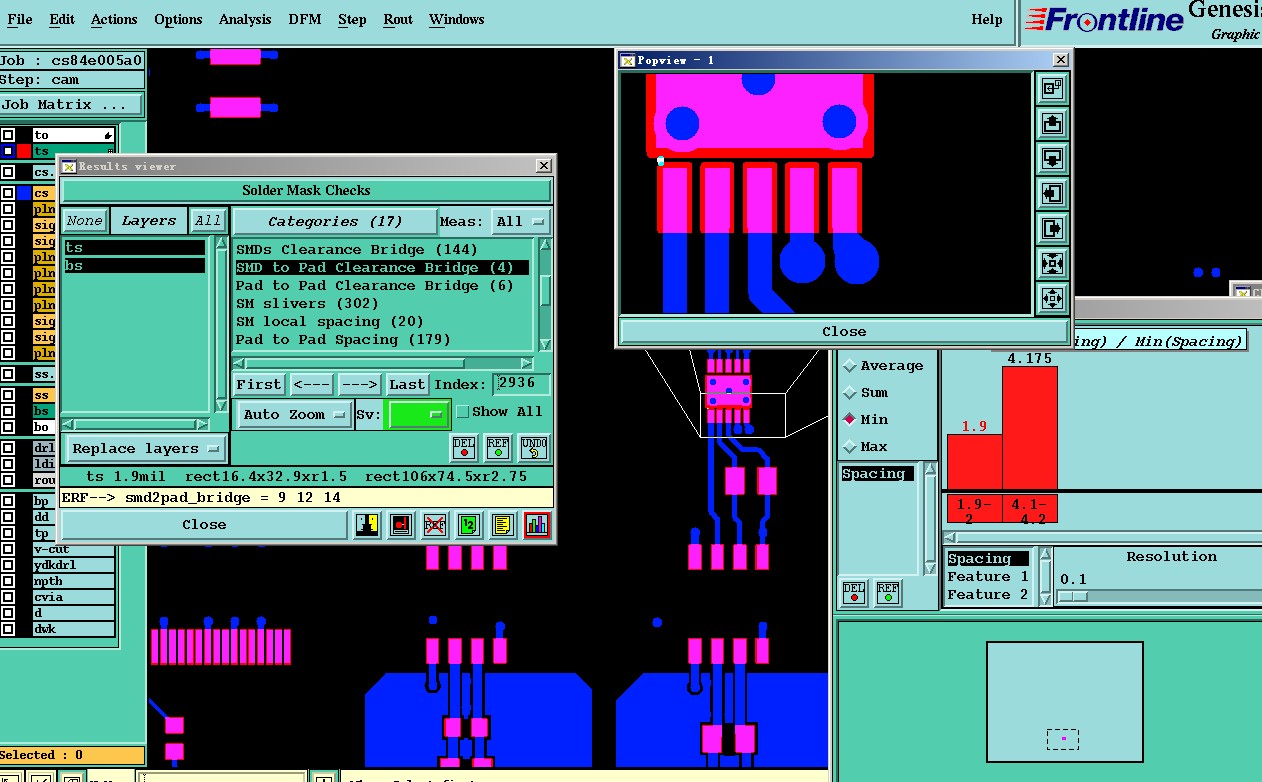Click Close button in Results viewer

pos(204,524)
